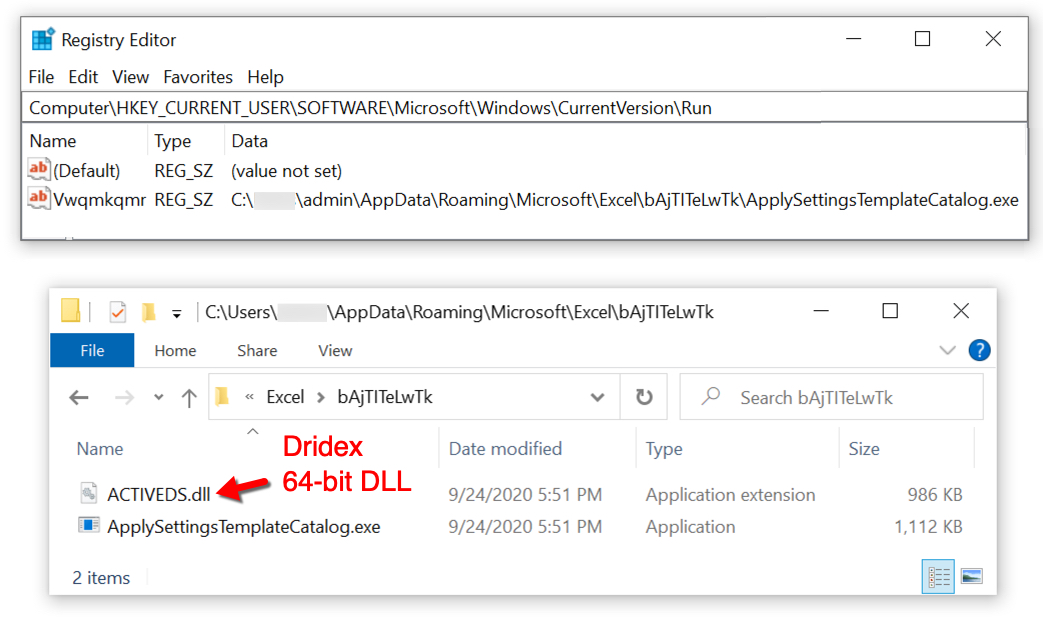
Task: Sort by the Size column
Action: point(864,449)
